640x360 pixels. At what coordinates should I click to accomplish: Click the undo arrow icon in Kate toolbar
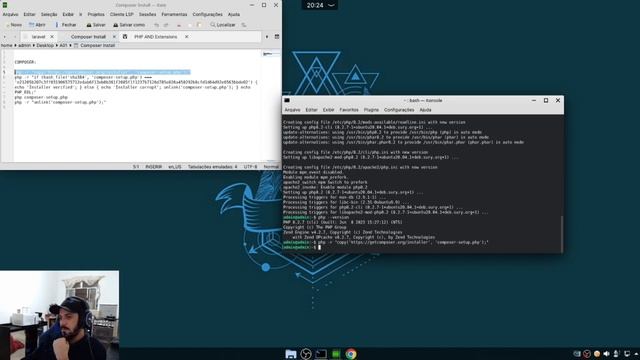156,25
